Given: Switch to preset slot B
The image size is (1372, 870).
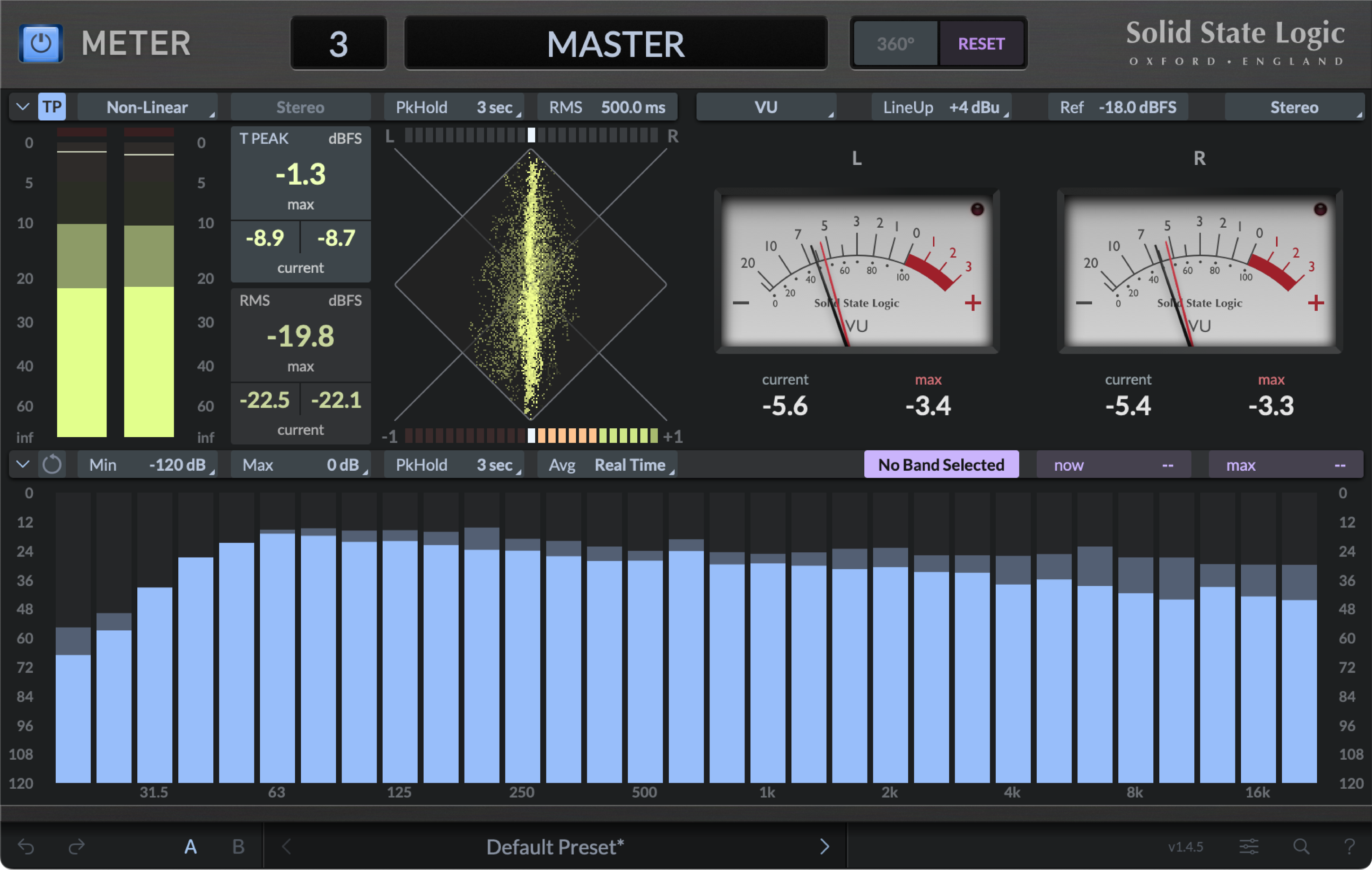Looking at the screenshot, I should pyautogui.click(x=238, y=847).
